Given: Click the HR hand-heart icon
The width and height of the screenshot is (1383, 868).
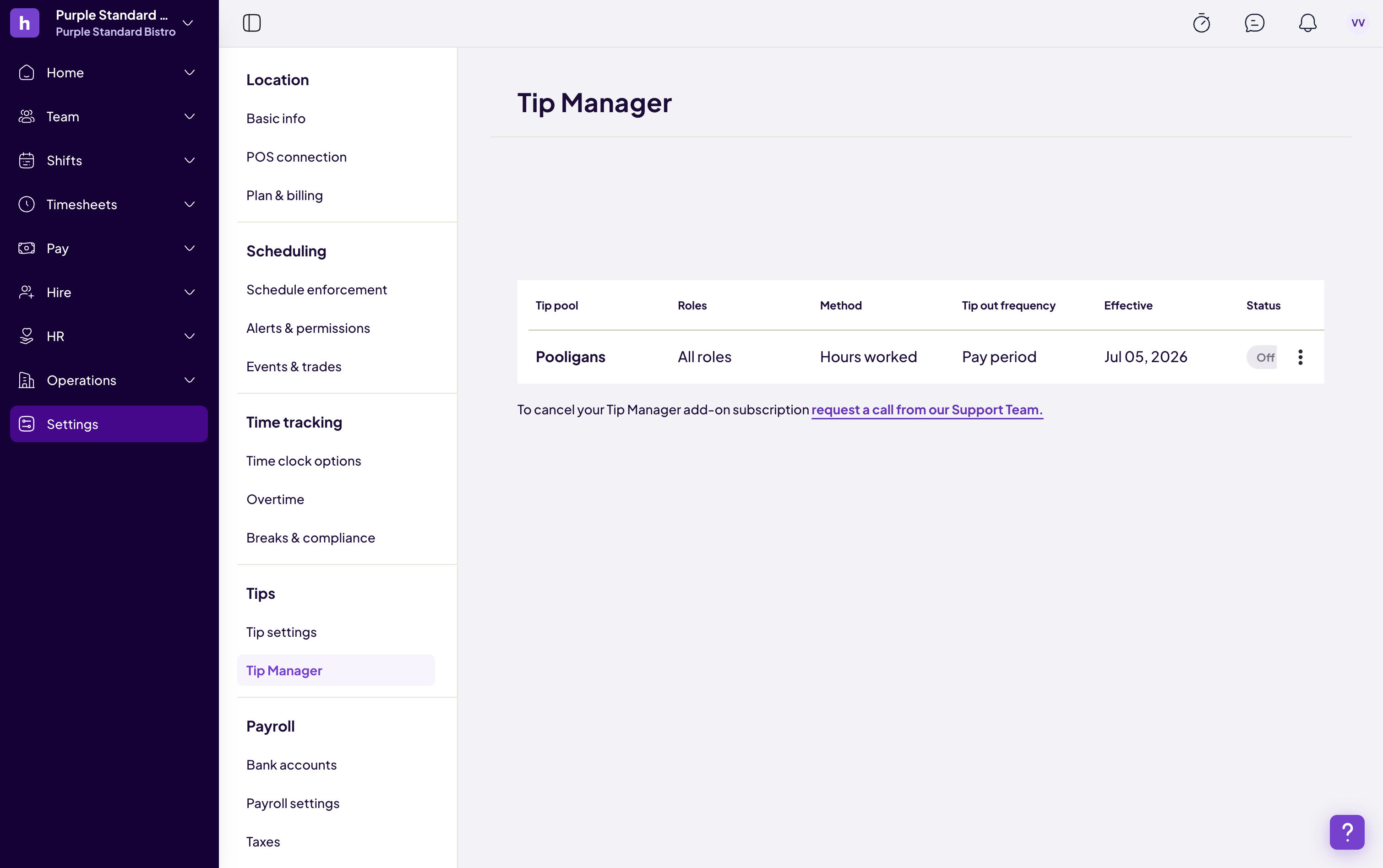Looking at the screenshot, I should 27,336.
